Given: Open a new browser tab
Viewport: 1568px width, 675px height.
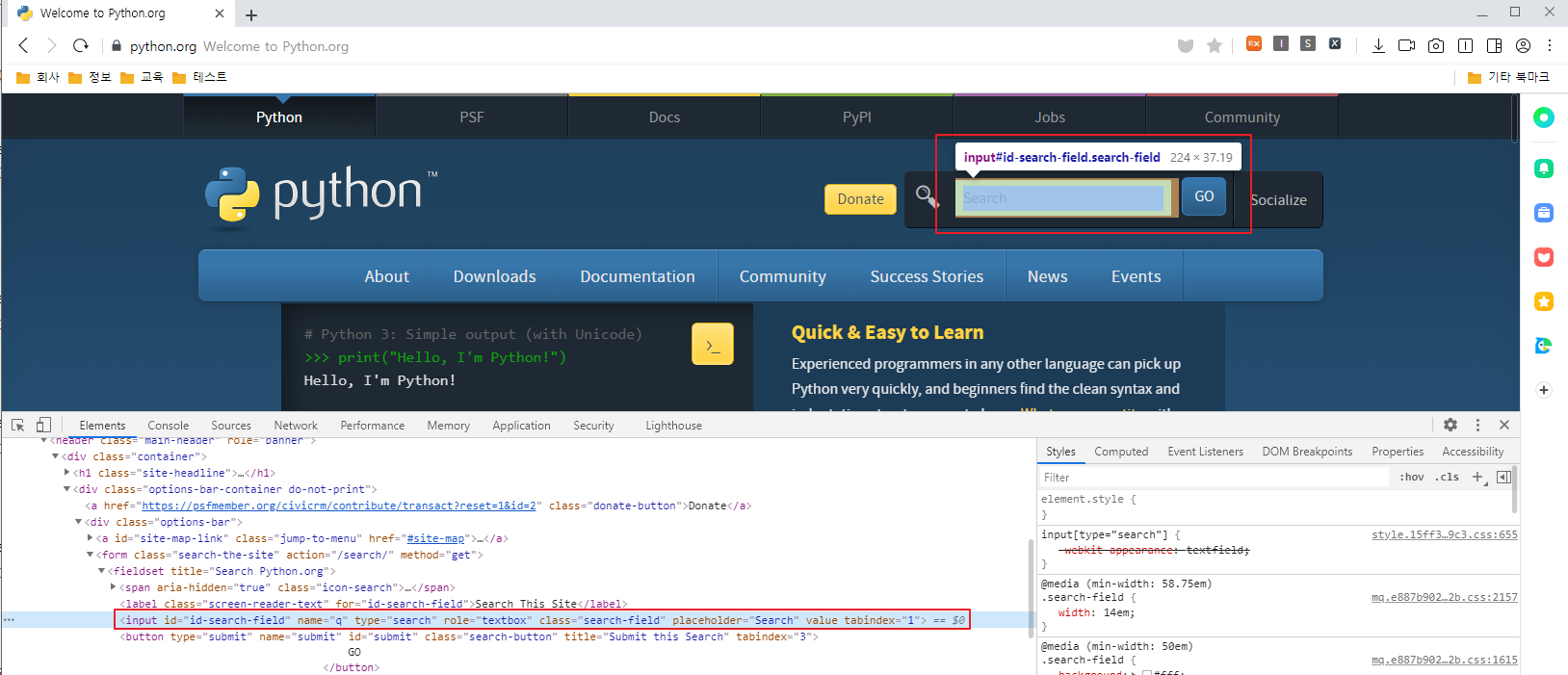Looking at the screenshot, I should 251,14.
